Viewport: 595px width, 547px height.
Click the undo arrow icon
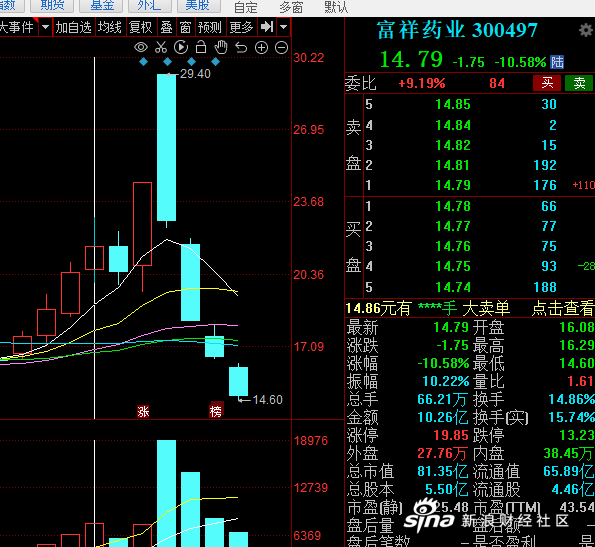[241, 48]
